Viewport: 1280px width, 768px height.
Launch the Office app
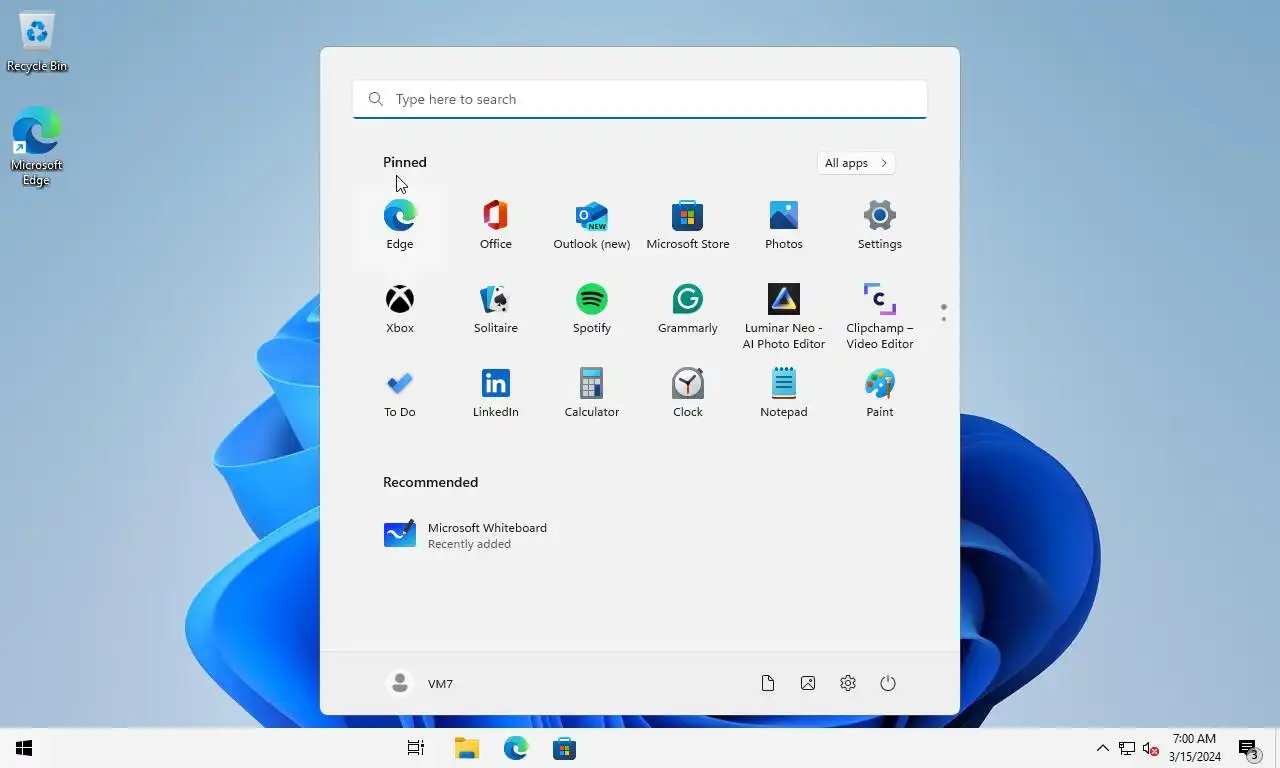[x=496, y=226]
